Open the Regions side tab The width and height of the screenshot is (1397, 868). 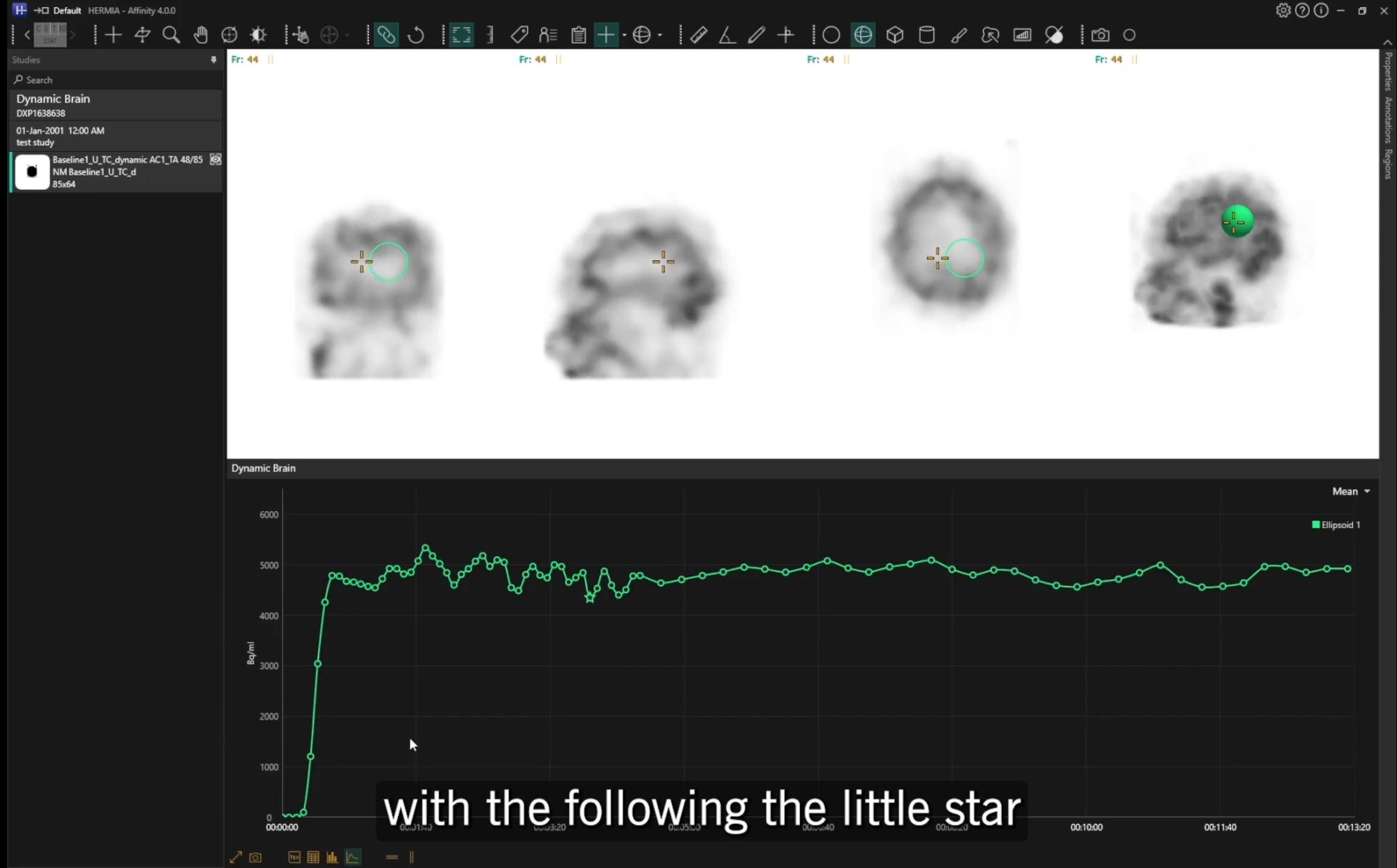(1389, 163)
